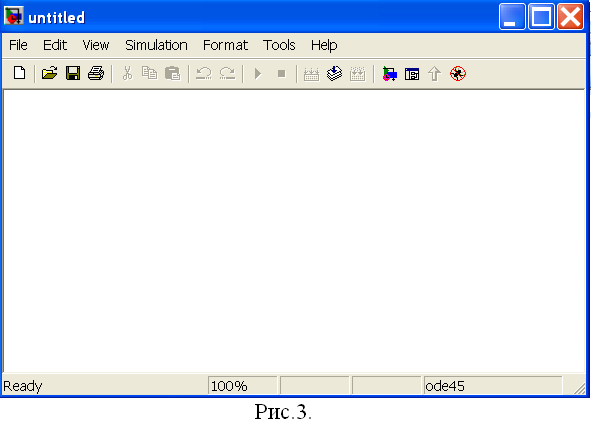
Task: Click the Ready status text
Action: [x=23, y=386]
